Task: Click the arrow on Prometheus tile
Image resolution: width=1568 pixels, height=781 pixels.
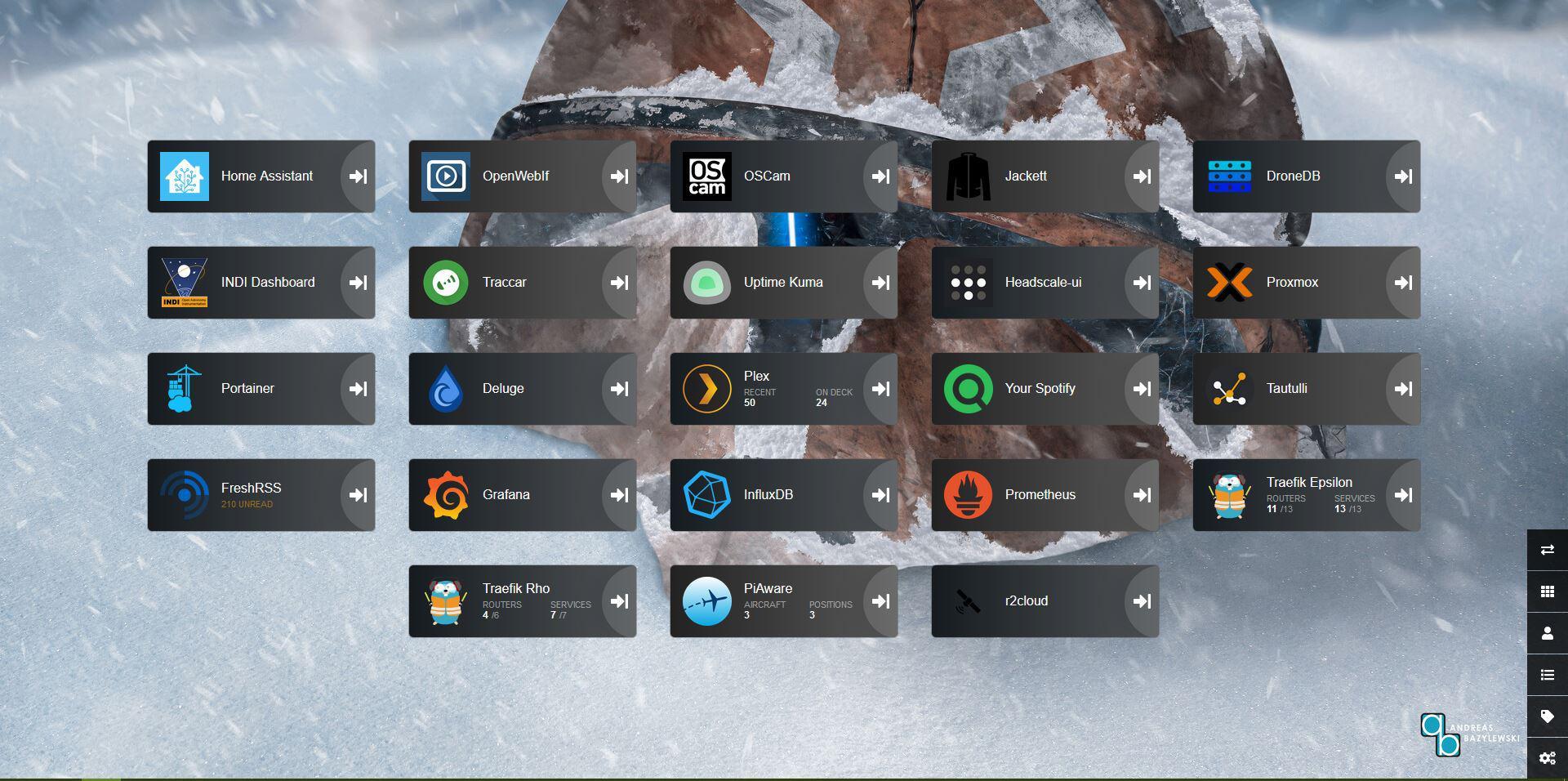Action: (x=1143, y=495)
